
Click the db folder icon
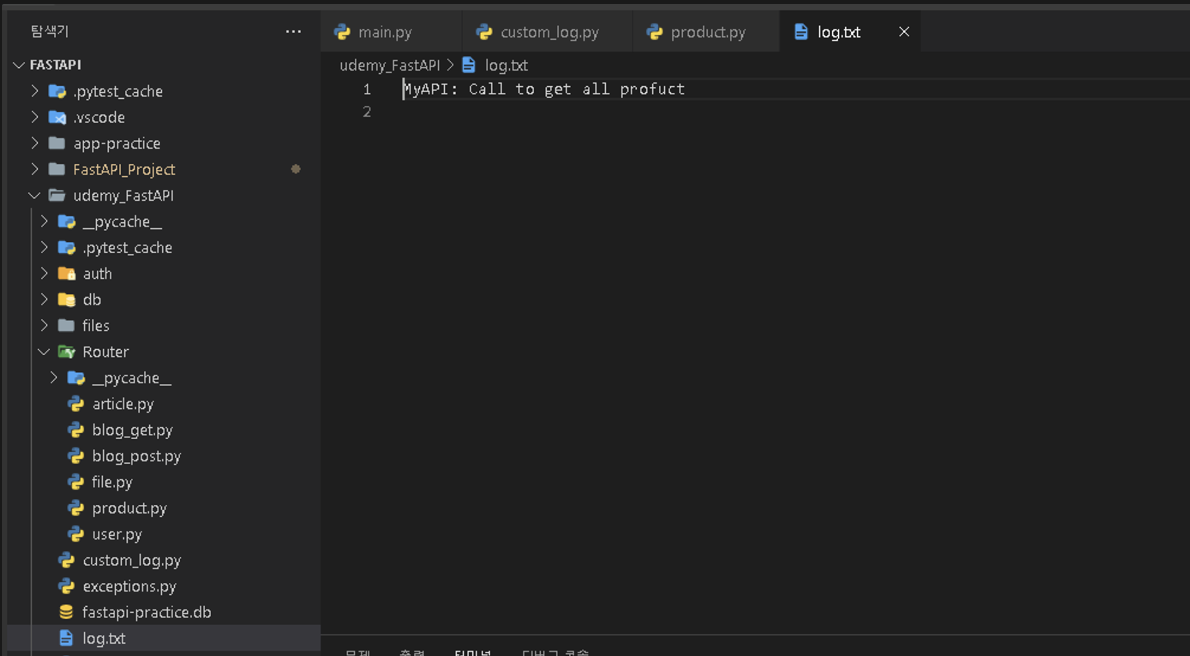coord(67,299)
